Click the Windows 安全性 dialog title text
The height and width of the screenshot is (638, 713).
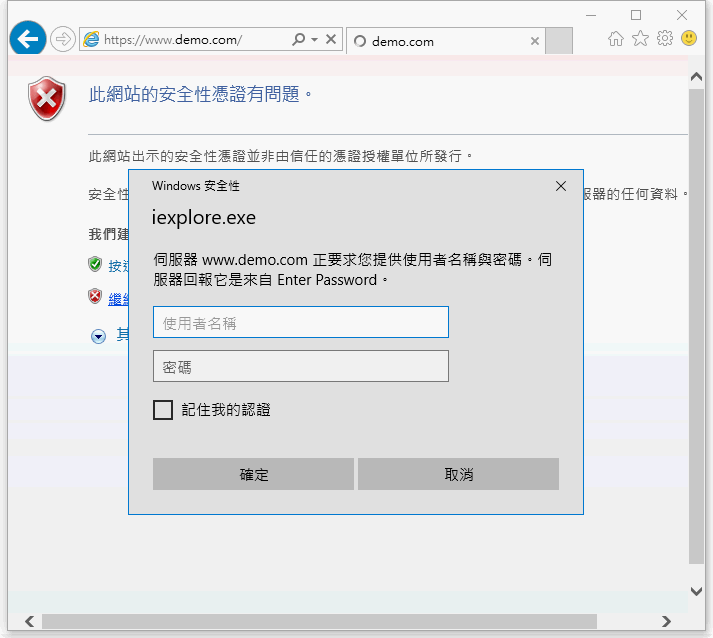[x=196, y=186]
